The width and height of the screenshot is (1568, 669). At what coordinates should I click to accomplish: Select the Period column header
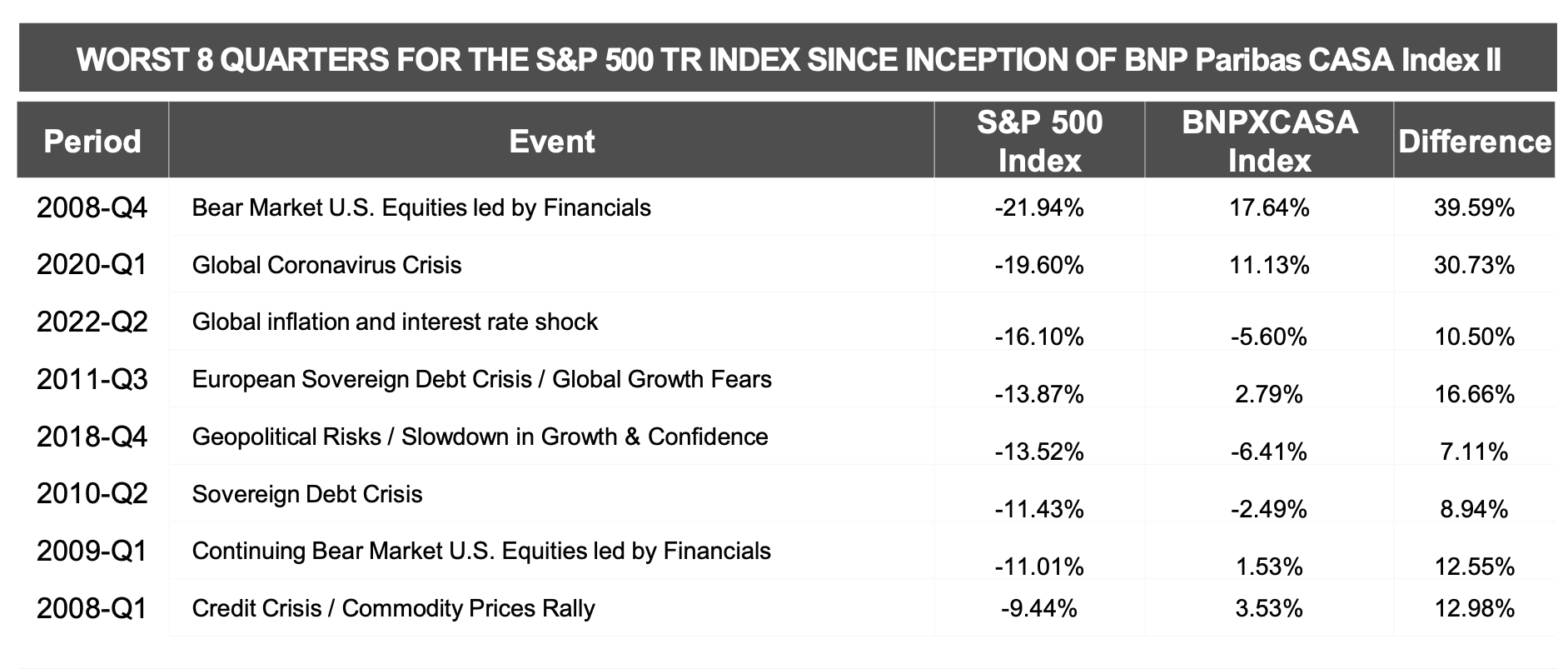point(92,141)
